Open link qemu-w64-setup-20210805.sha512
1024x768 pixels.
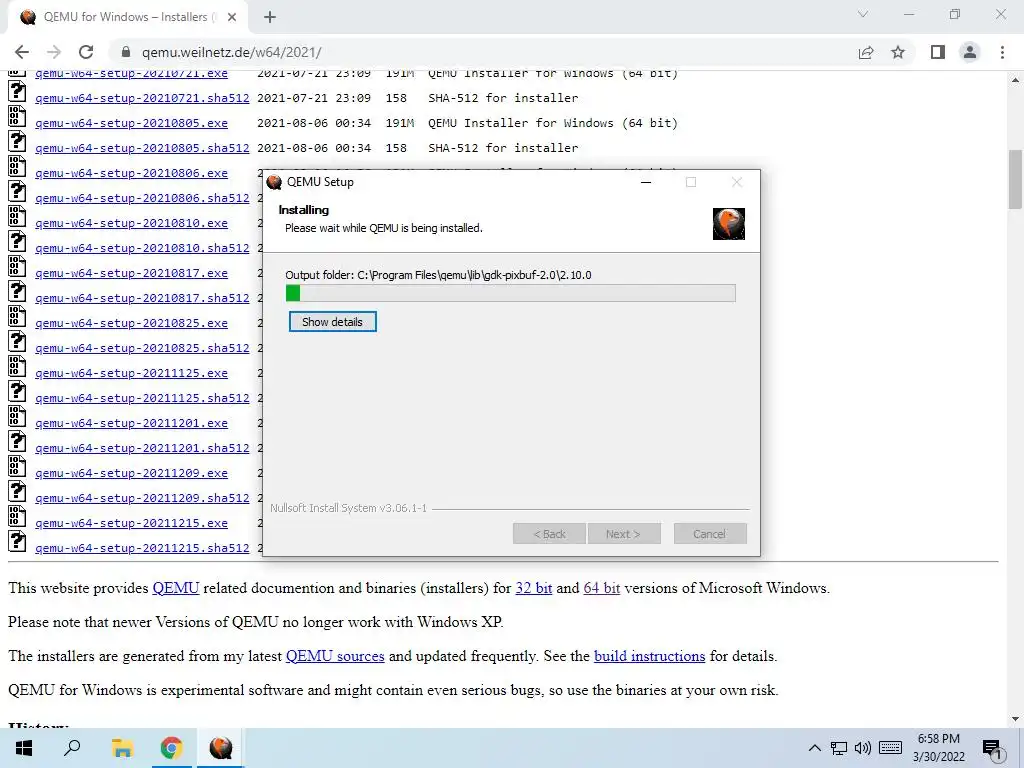coord(142,148)
